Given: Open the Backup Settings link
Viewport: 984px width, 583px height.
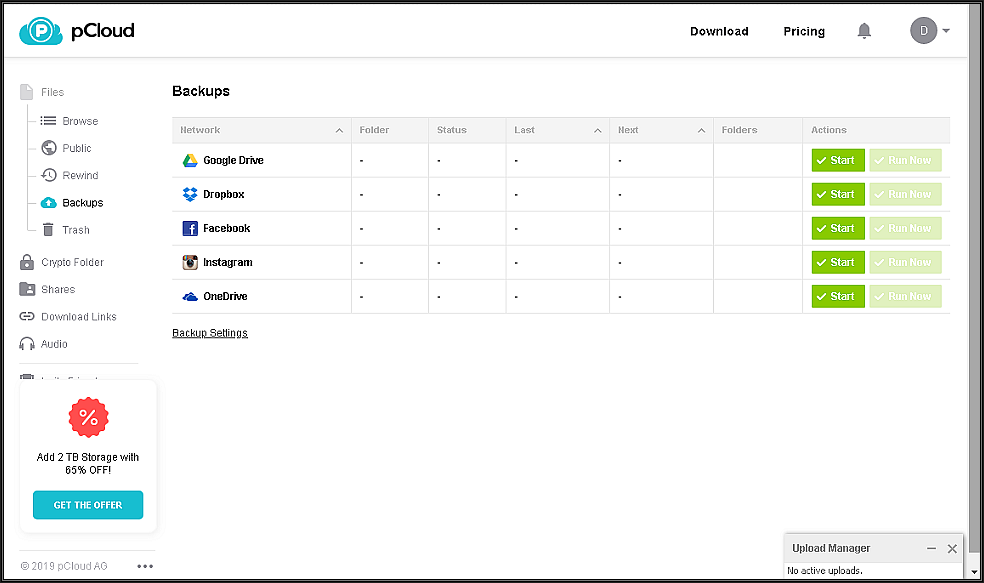Looking at the screenshot, I should (x=210, y=333).
